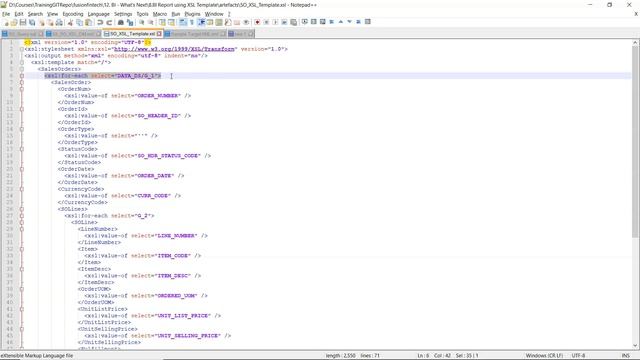Viewport: 640px width, 360px height.
Task: Collapse the xsl:template fold on line 4
Action: click(22, 62)
